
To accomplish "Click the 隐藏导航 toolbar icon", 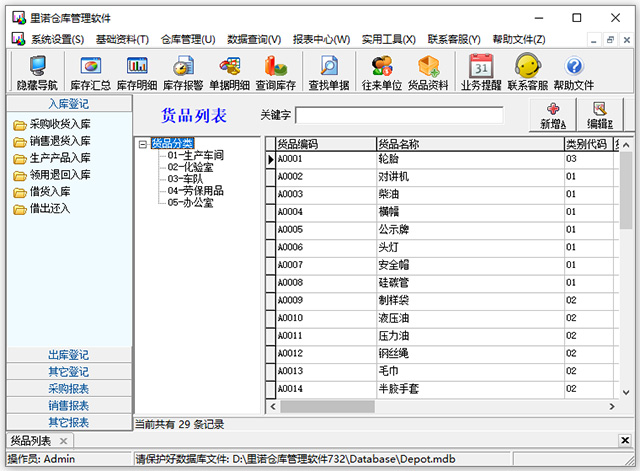I will click(37, 72).
